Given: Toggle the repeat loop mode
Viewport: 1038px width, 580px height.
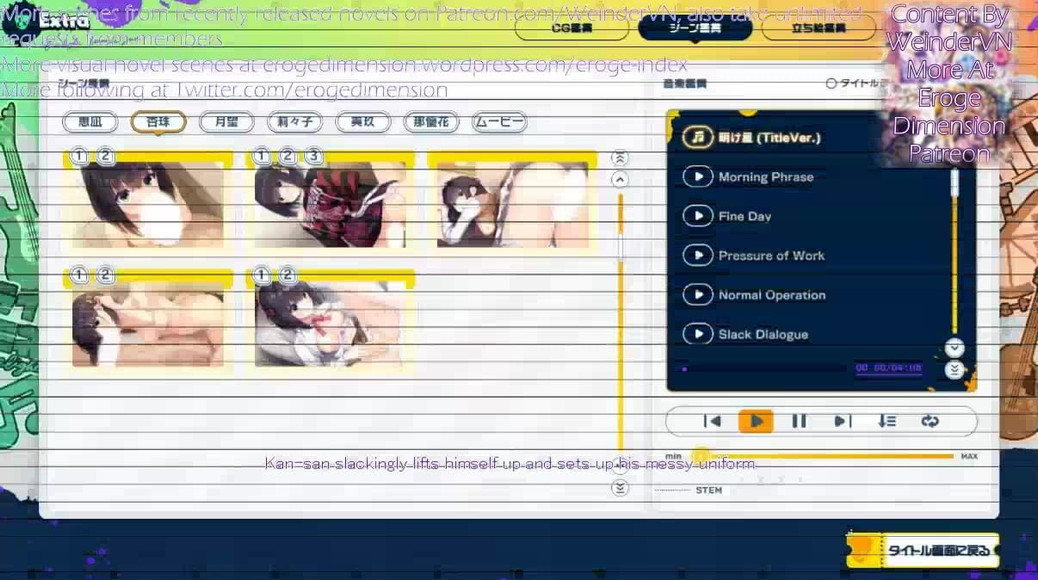Looking at the screenshot, I should [x=930, y=421].
